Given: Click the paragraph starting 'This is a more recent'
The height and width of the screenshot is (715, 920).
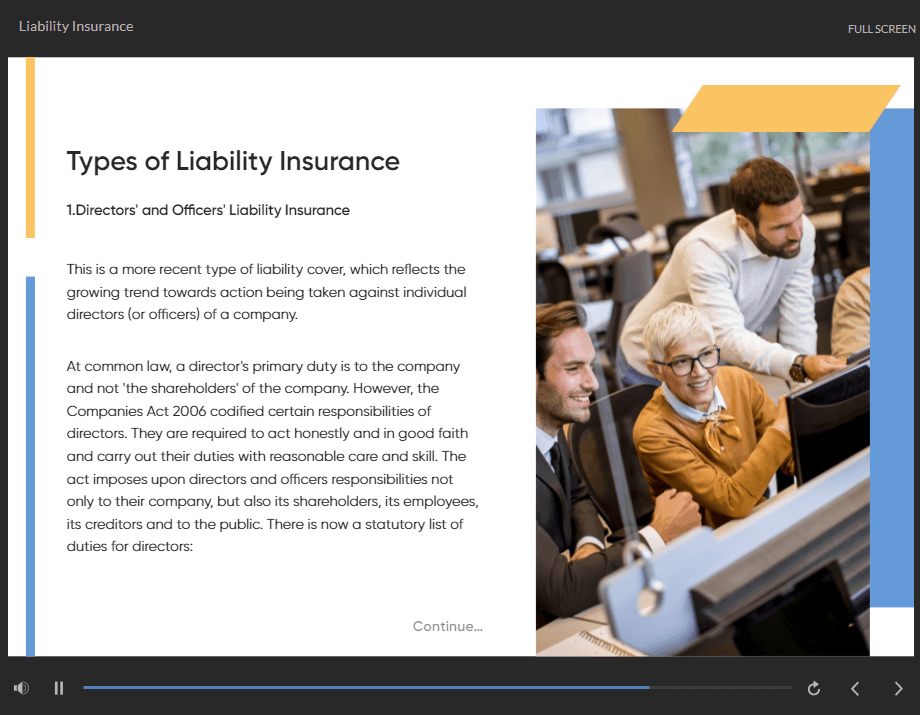Looking at the screenshot, I should click(x=266, y=292).
